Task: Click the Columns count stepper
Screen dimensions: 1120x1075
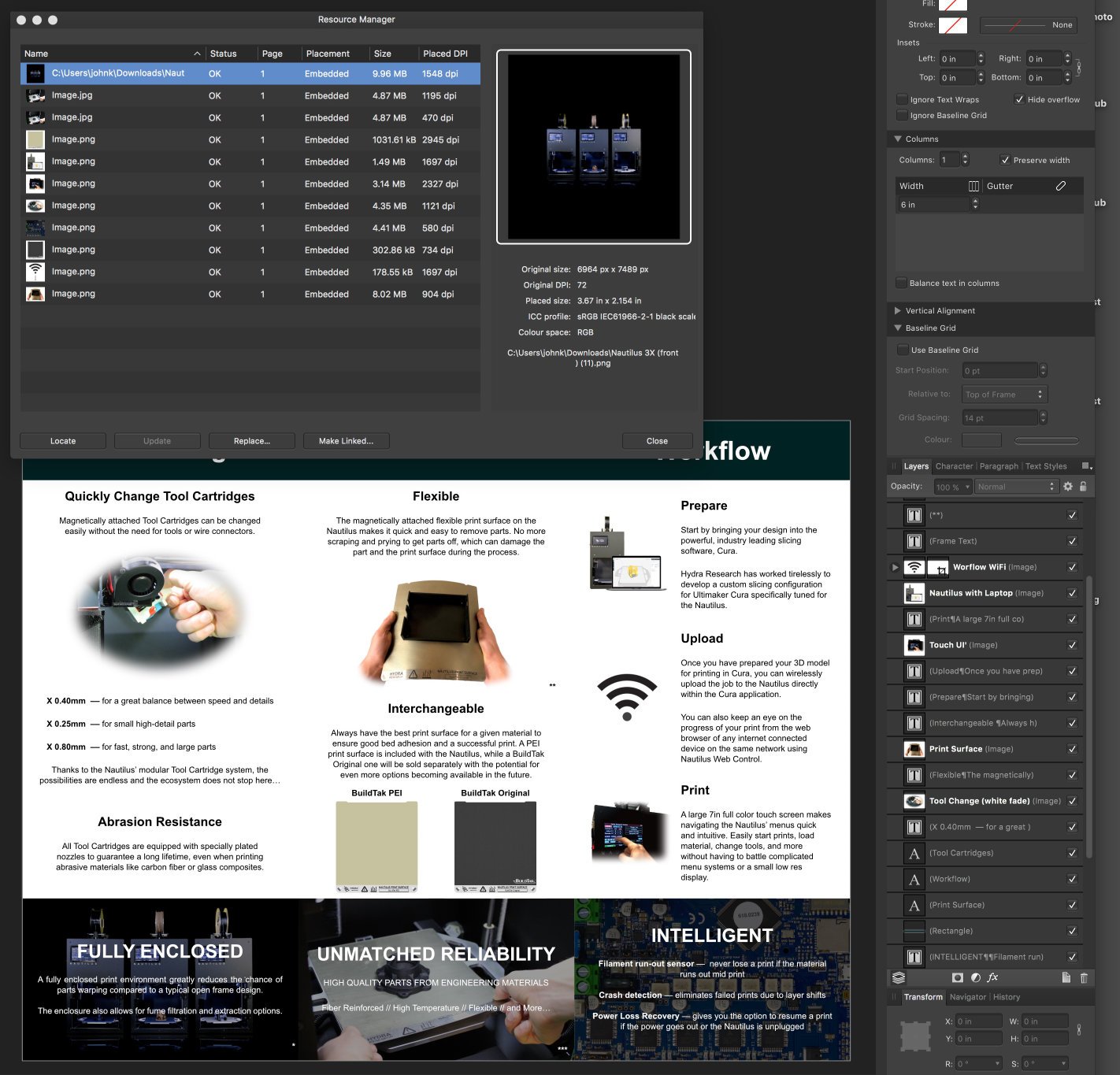Action: 966,160
